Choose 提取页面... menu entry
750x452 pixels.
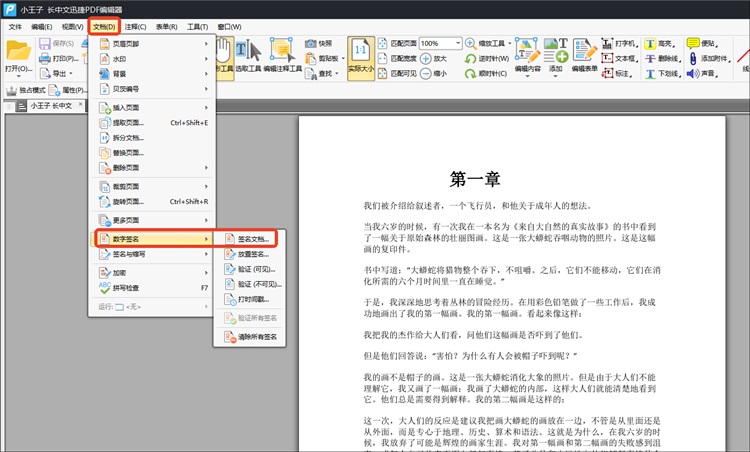click(x=153, y=123)
